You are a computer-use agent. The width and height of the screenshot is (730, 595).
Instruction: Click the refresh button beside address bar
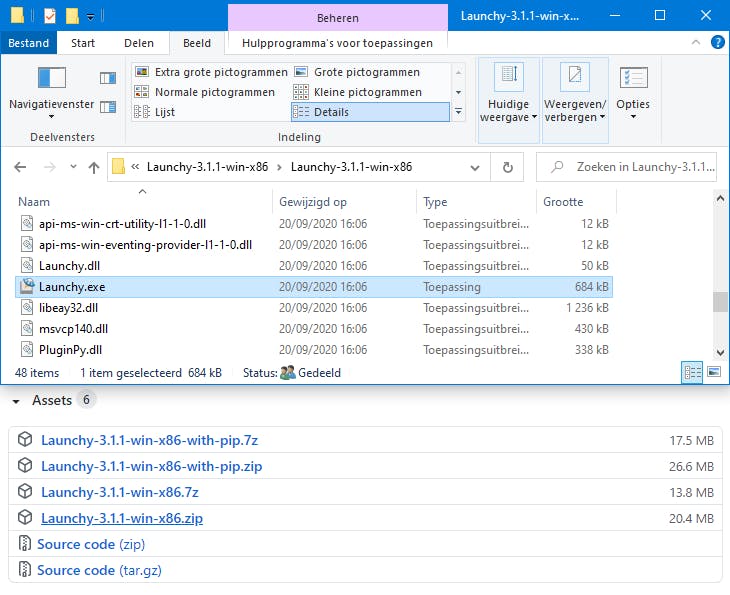pos(508,167)
